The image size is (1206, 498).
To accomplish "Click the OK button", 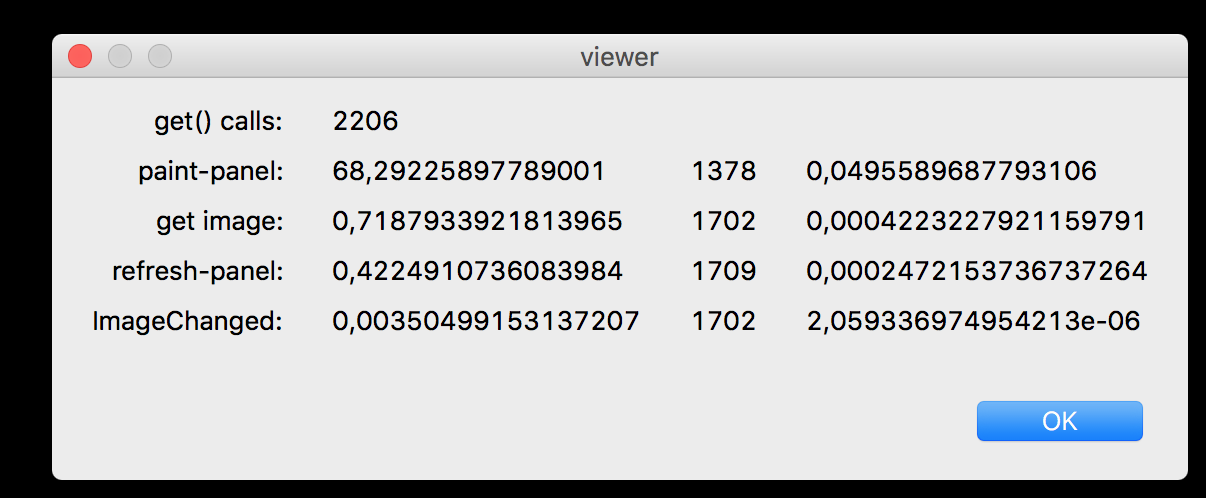I will pos(1059,421).
